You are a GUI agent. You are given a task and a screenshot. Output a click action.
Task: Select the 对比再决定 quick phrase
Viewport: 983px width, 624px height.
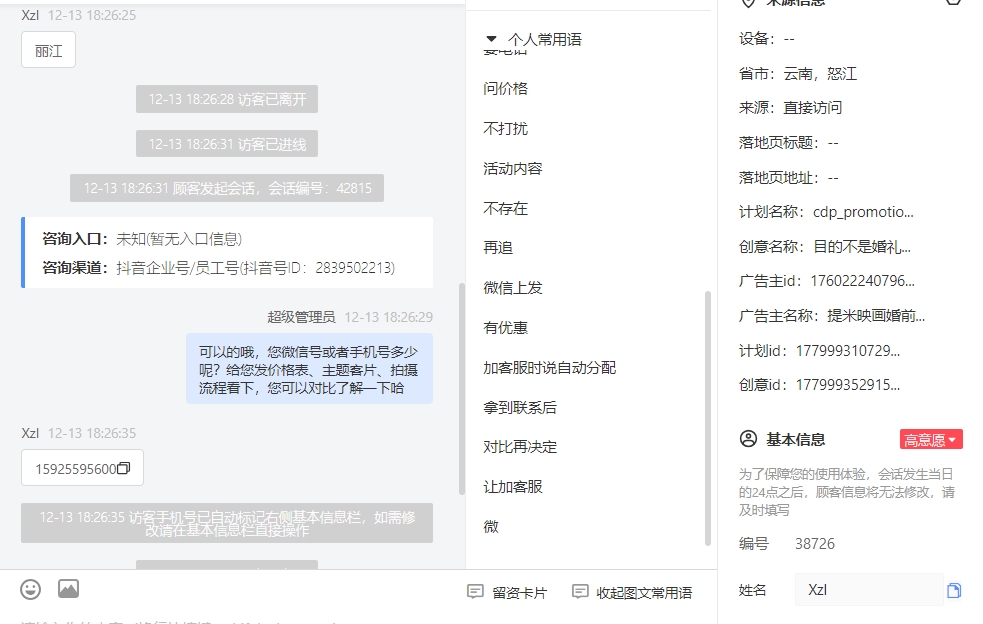(x=520, y=447)
